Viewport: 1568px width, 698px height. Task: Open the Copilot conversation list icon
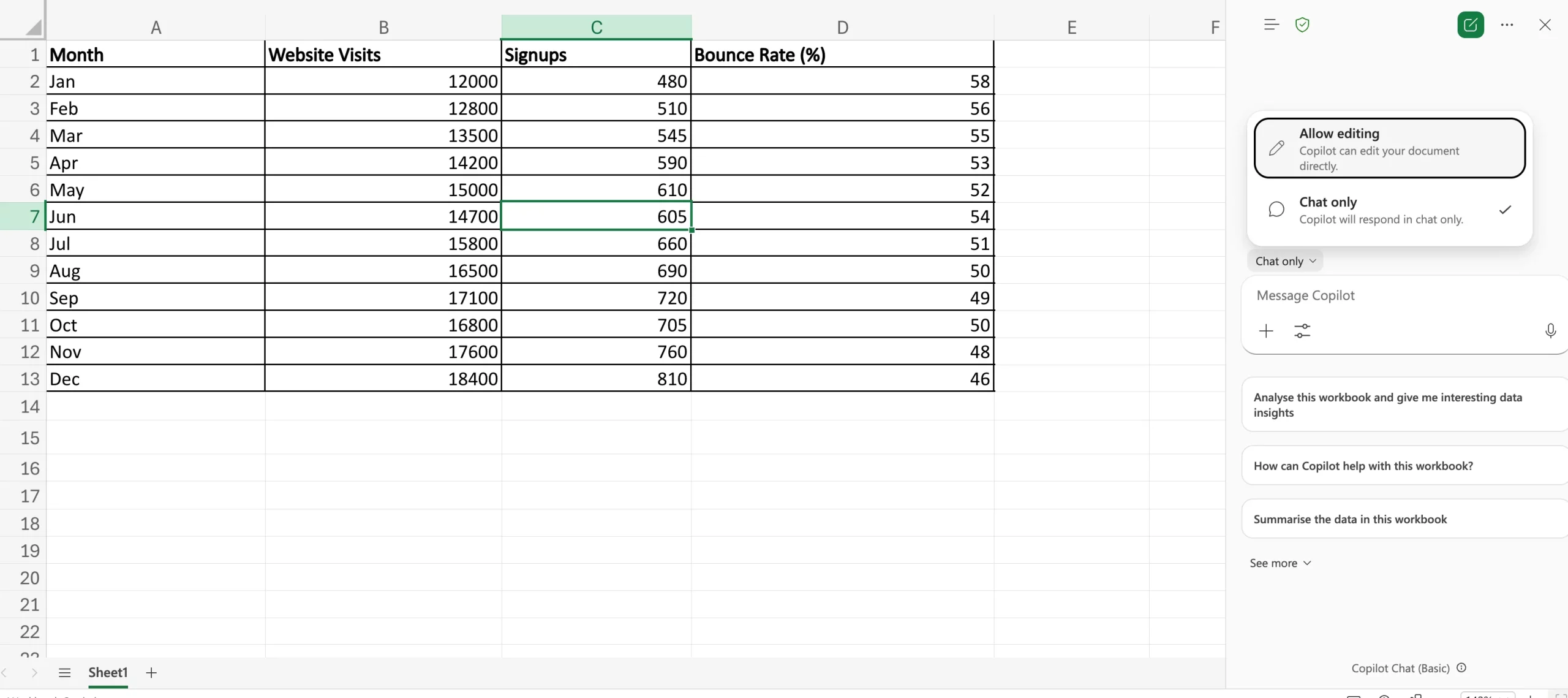click(1271, 25)
